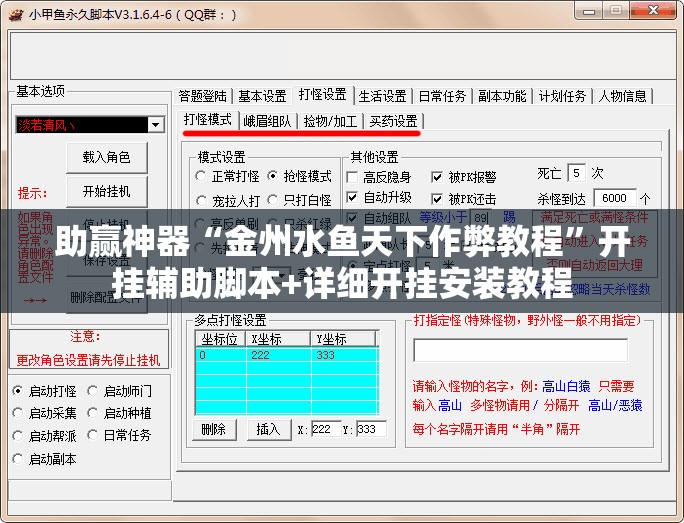The height and width of the screenshot is (523, 684).
Task: Click the 222 cell in the table
Action: [x=279, y=355]
